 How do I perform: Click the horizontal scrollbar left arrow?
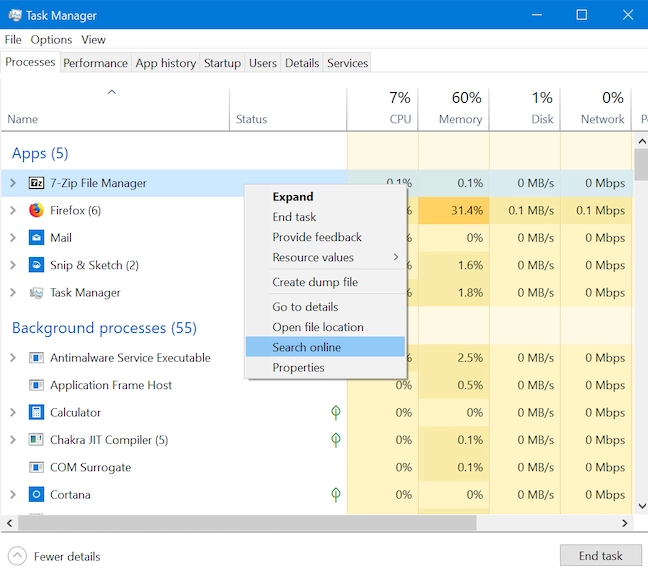tap(10, 523)
